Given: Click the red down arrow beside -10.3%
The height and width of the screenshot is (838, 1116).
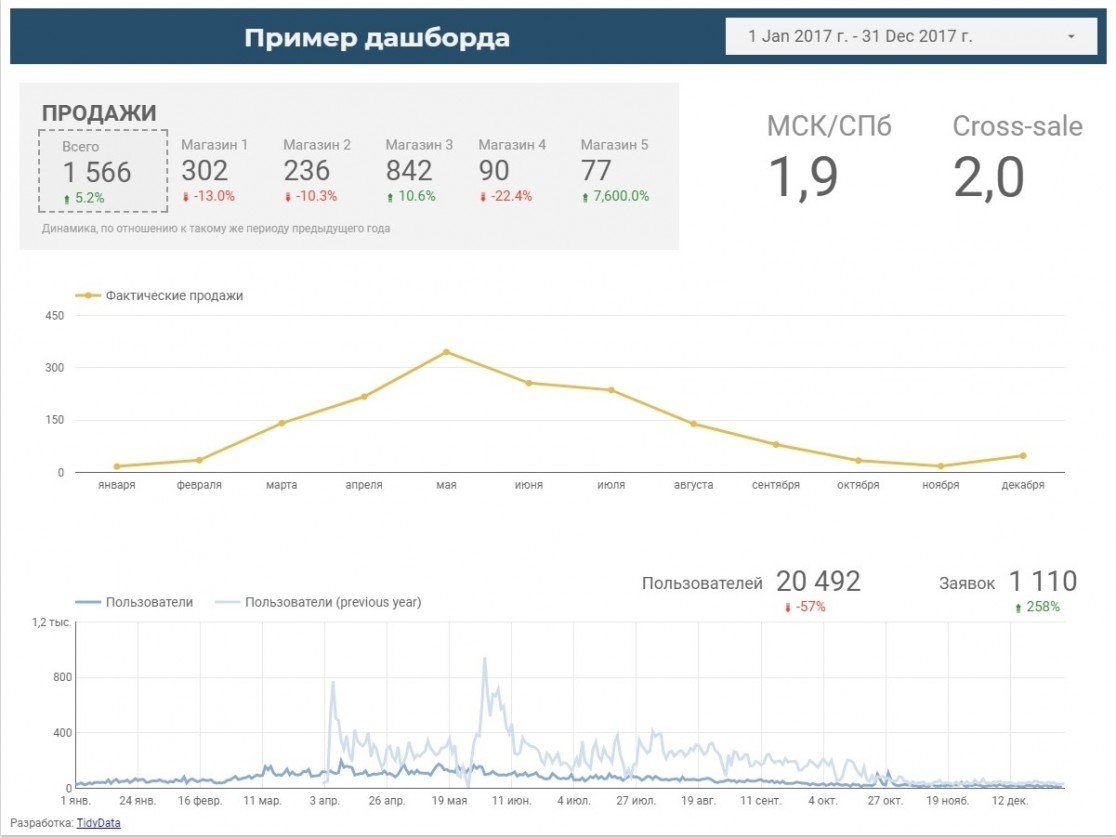Looking at the screenshot, I should pyautogui.click(x=288, y=197).
